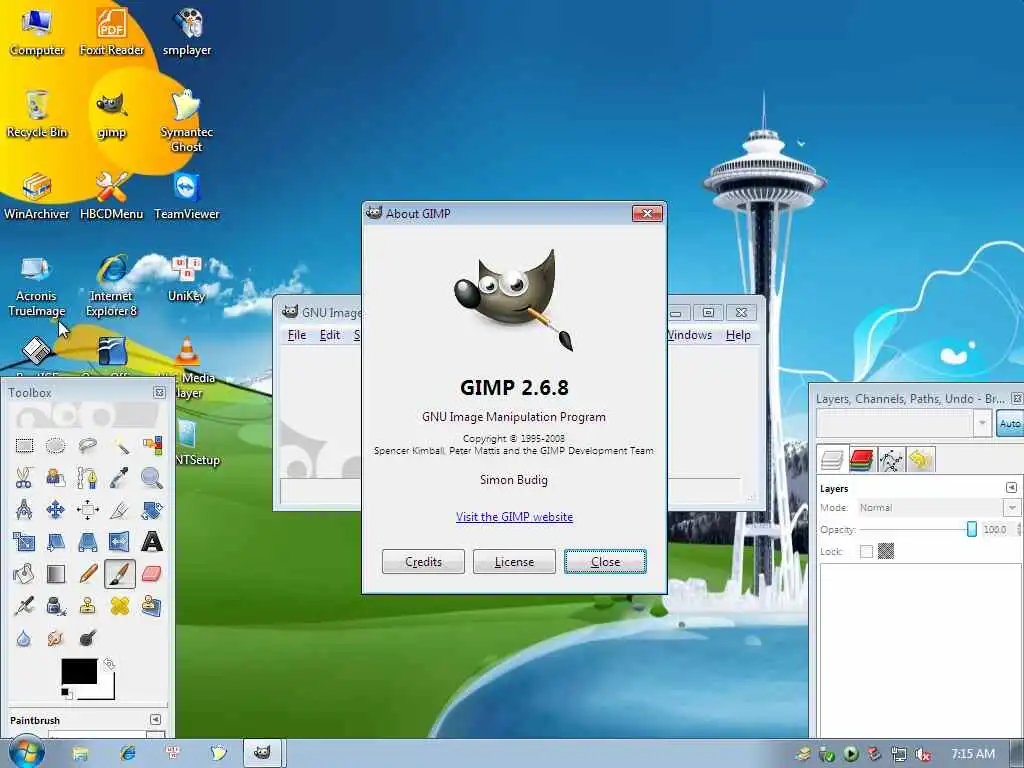Open the File menu in GNU Image window
This screenshot has width=1024, height=768.
pos(296,335)
